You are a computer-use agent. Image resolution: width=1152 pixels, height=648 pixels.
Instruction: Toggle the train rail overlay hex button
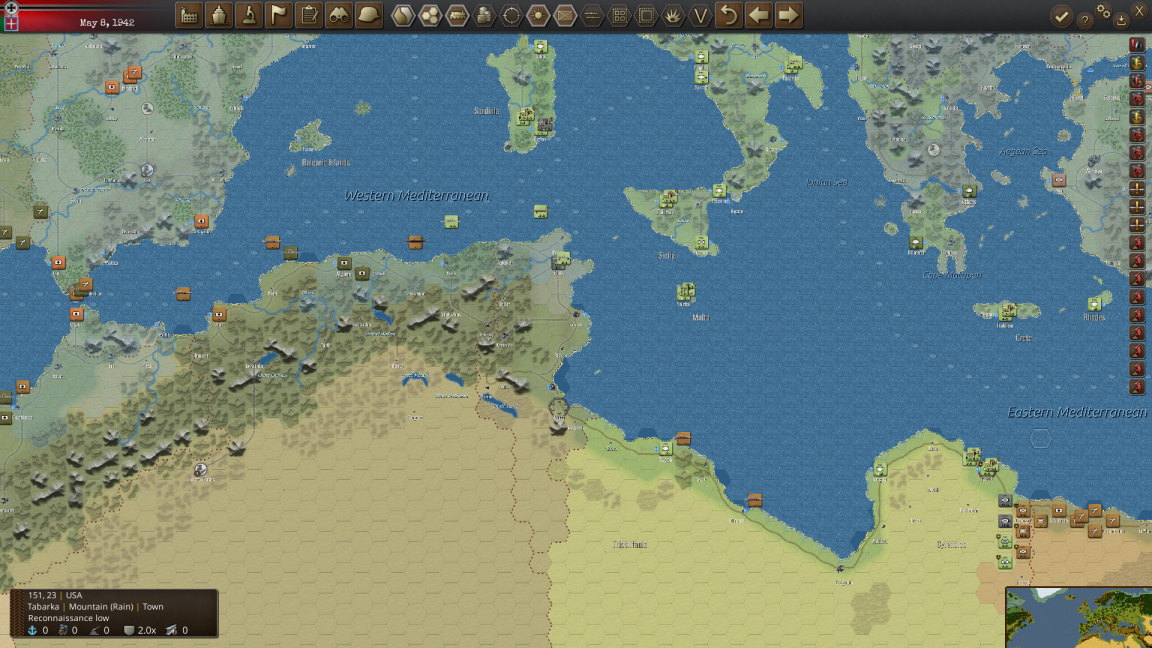click(457, 15)
